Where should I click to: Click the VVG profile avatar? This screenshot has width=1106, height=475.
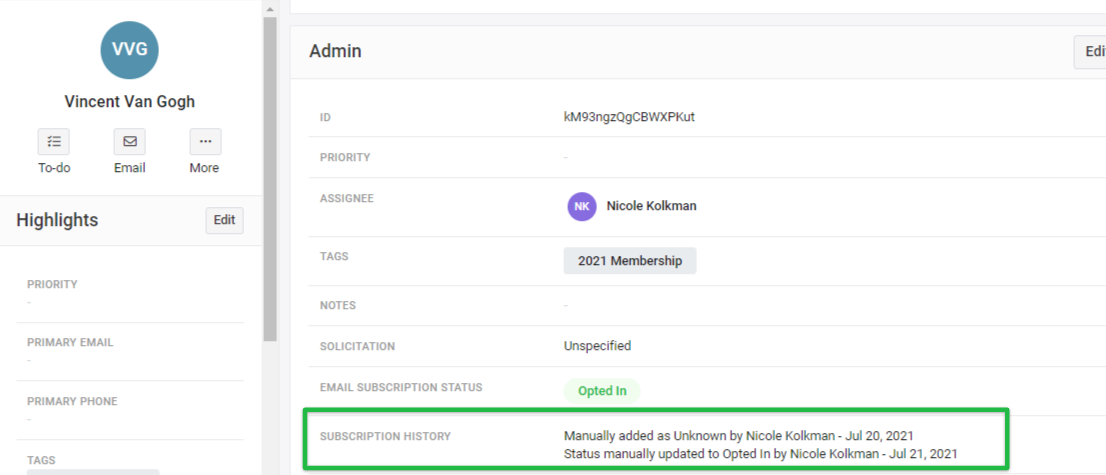pos(130,49)
